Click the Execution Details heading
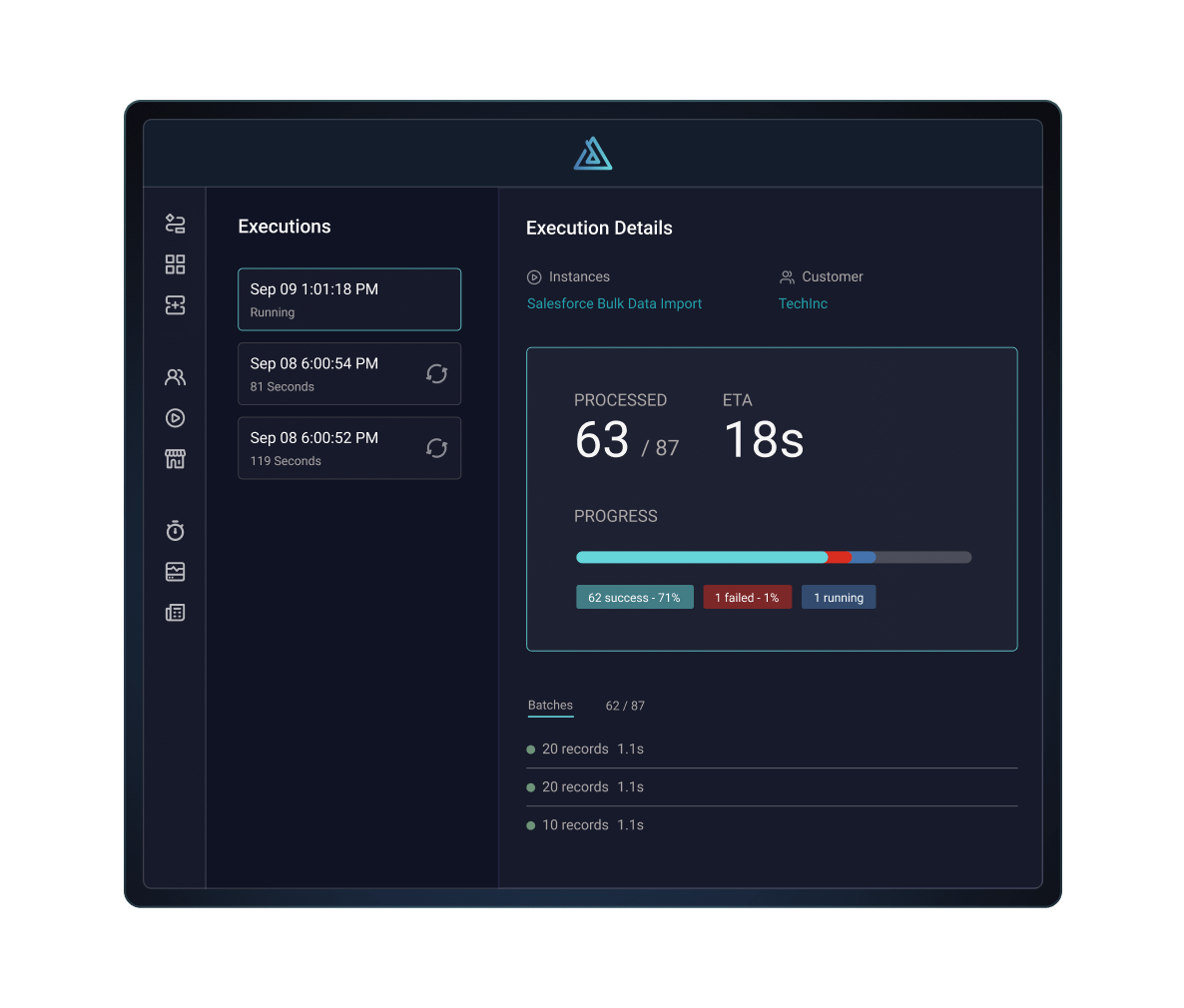Screen dimensions: 1184x1008 [599, 228]
